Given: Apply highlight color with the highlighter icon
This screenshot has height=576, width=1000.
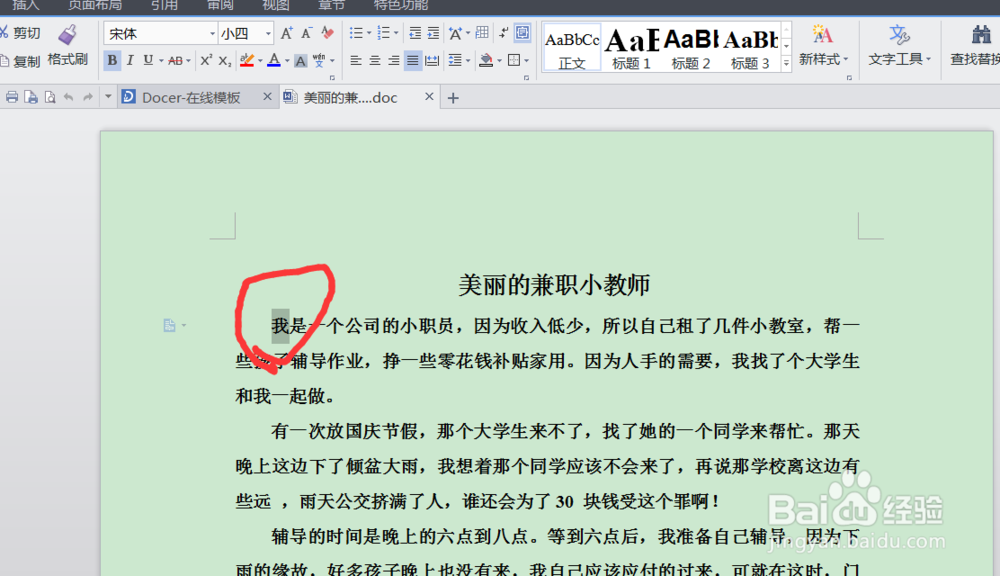Looking at the screenshot, I should 249,61.
